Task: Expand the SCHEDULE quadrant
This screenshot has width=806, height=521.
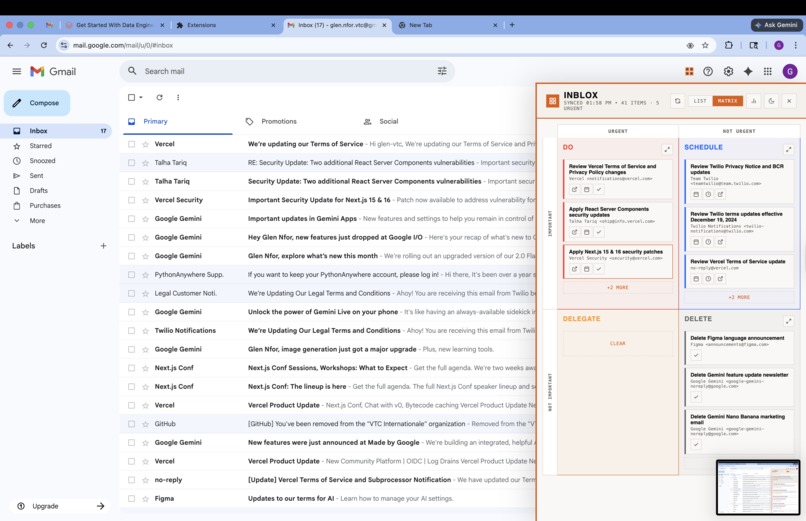Action: (788, 150)
